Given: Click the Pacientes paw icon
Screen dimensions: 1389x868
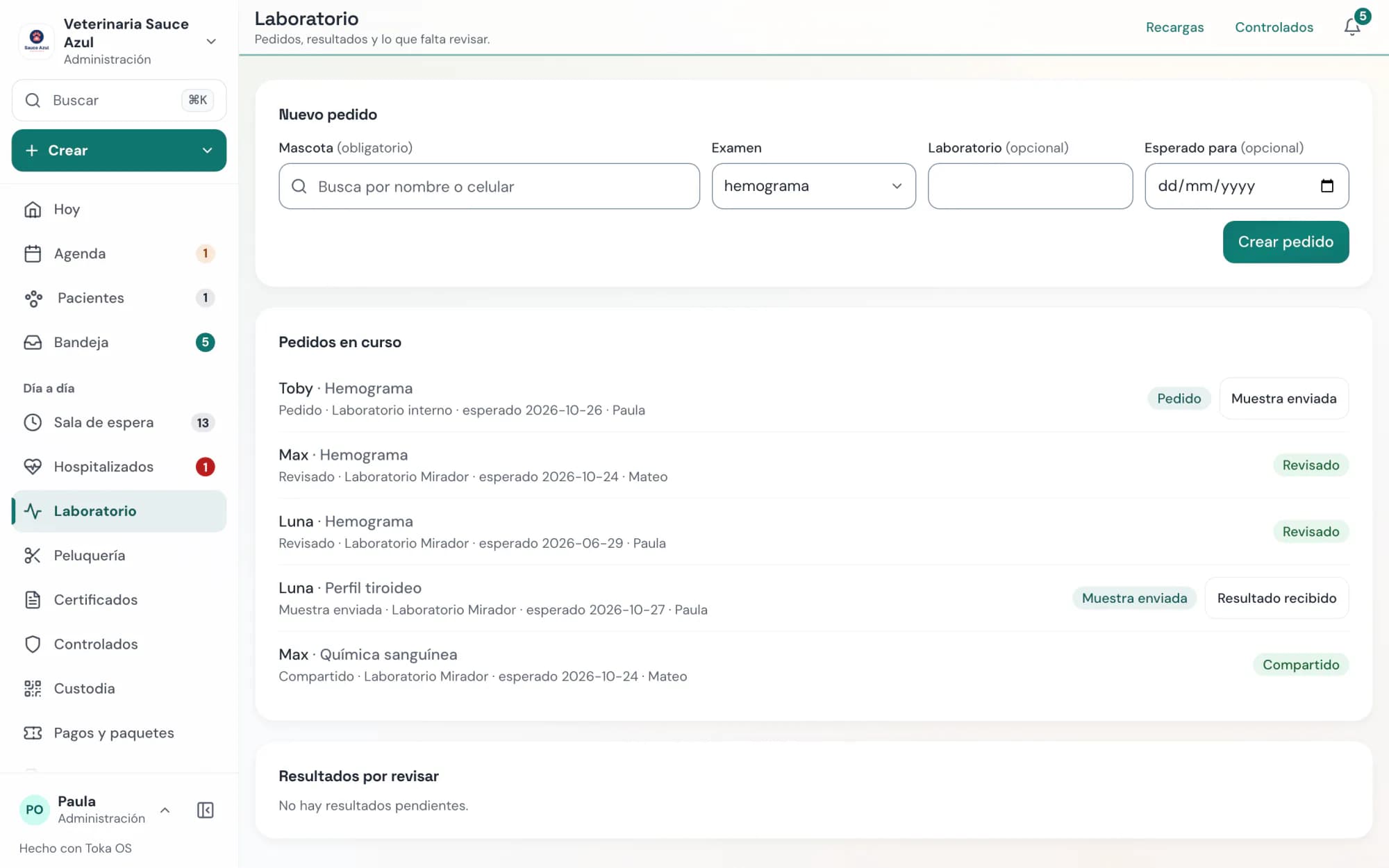Looking at the screenshot, I should coord(33,298).
